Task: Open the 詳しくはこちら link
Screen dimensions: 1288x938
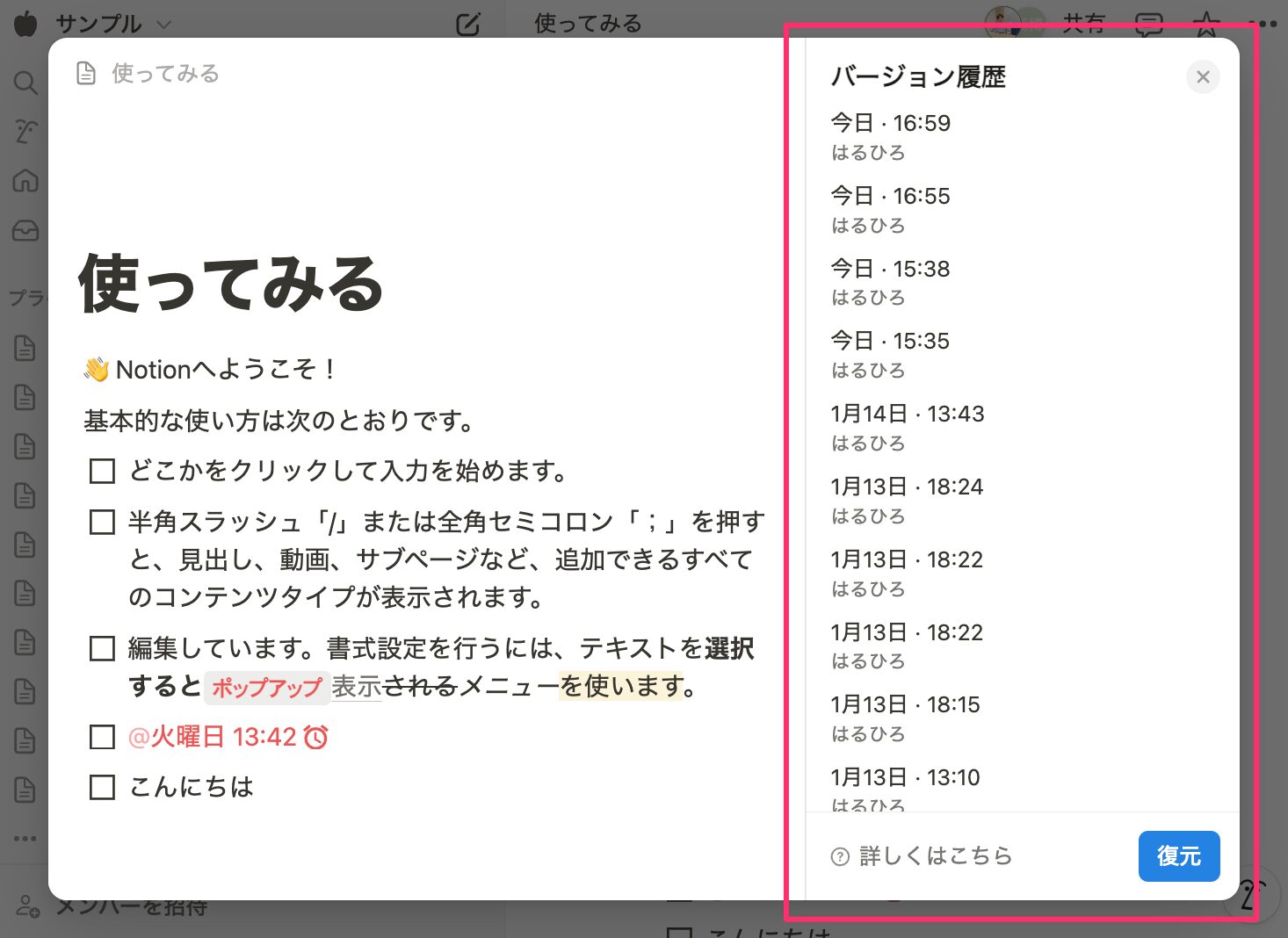Action: click(x=936, y=856)
